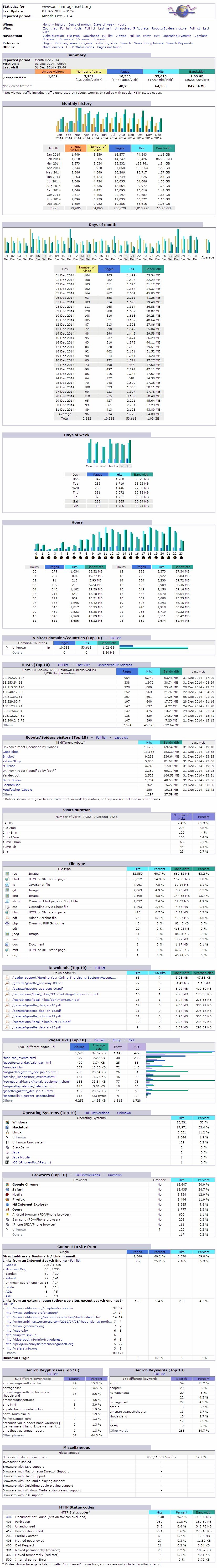217x1568 pixels.
Task: Click the orange Unique visitors summary header cell
Action: coord(53,72)
